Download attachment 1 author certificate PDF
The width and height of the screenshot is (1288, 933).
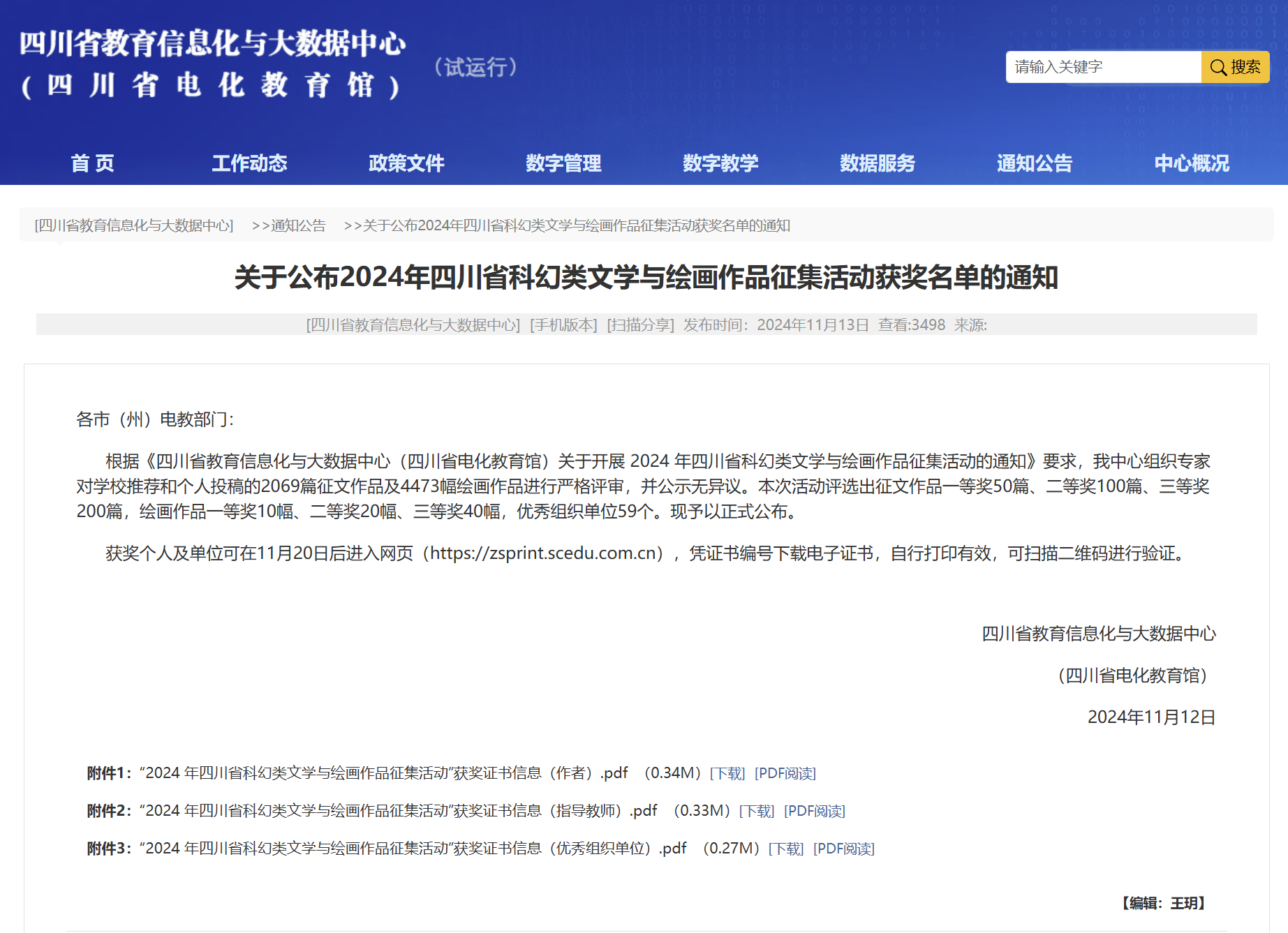pyautogui.click(x=727, y=773)
